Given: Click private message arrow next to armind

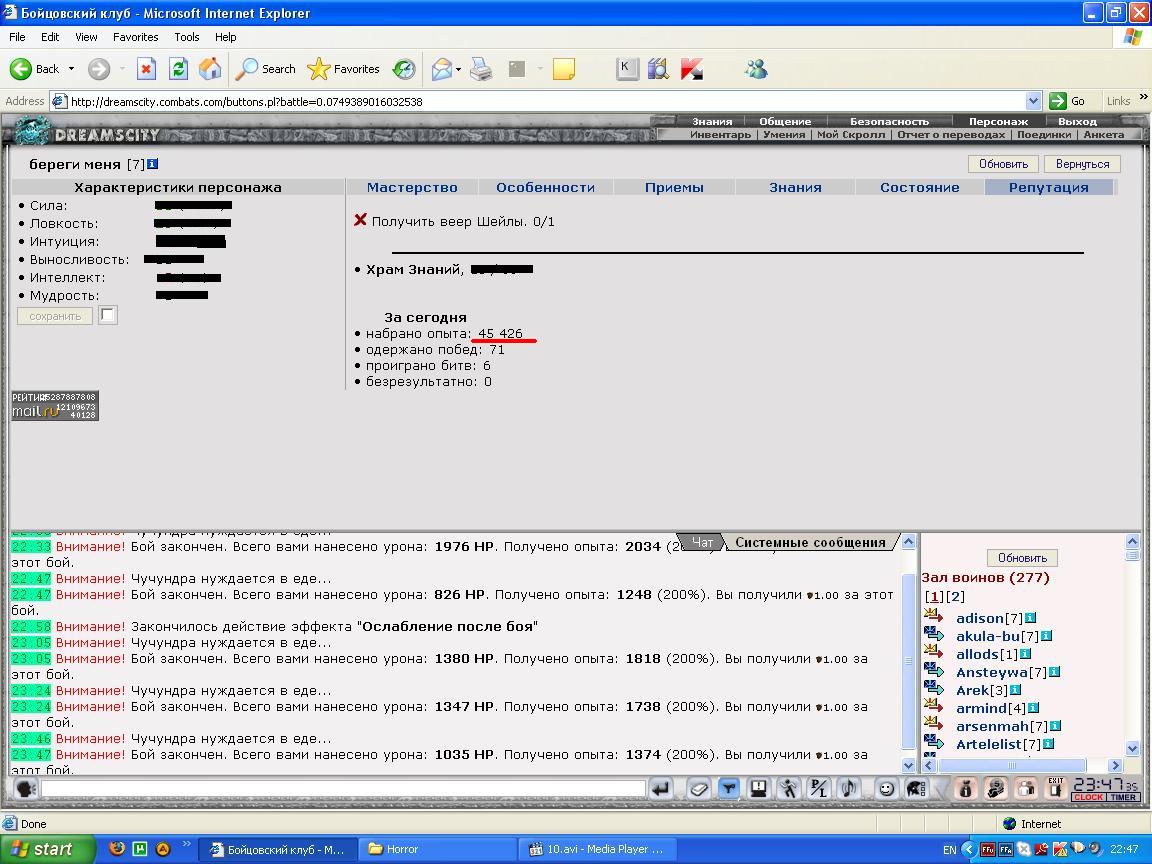Looking at the screenshot, I should click(x=934, y=707).
